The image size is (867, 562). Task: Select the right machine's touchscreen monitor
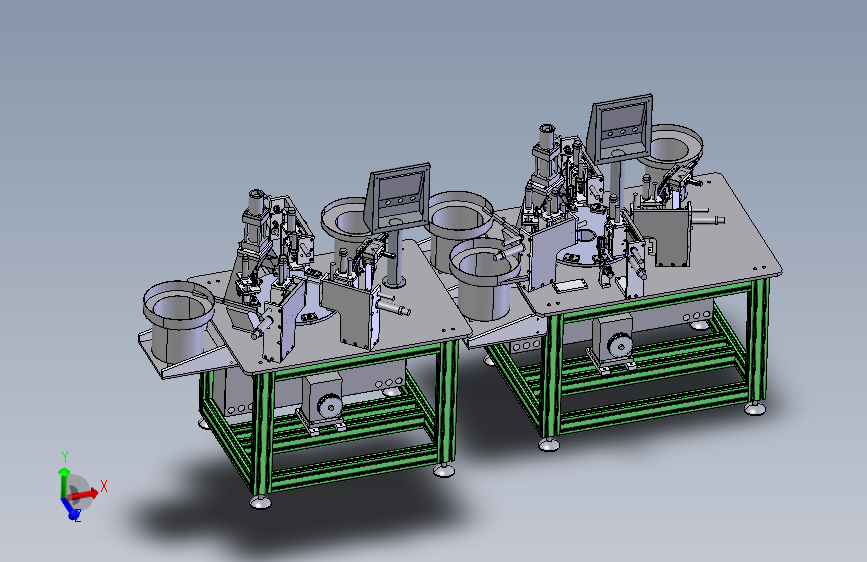coord(620,128)
